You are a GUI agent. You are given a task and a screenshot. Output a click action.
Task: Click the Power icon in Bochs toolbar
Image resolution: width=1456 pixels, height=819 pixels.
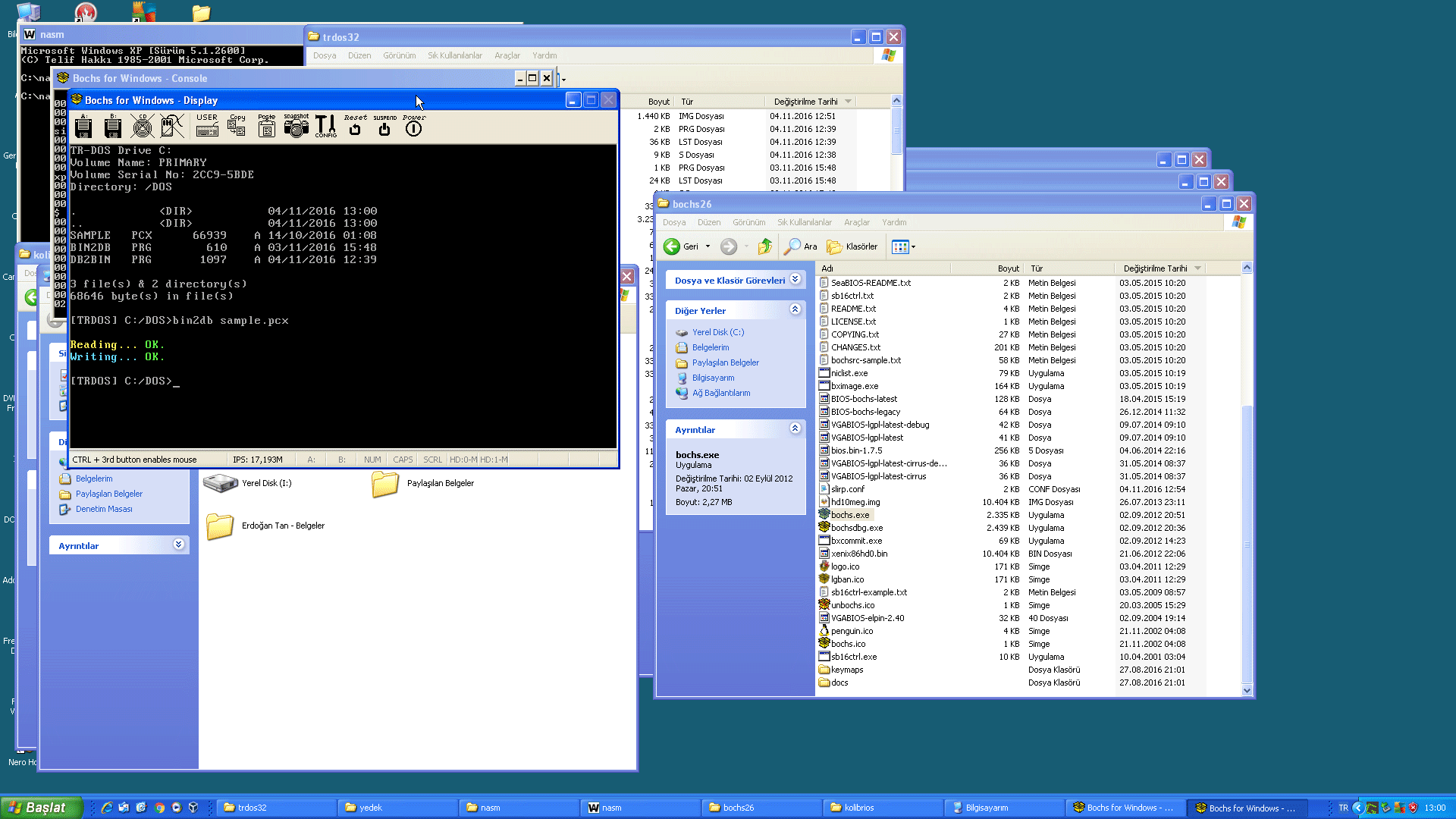coord(414,126)
